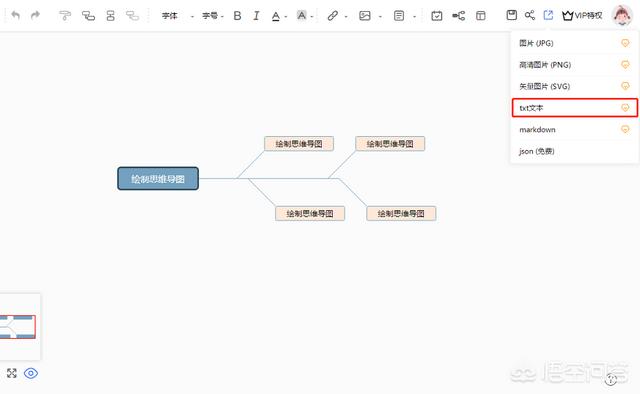This screenshot has height=394, width=640.
Task: Select the upper-left child topic node
Action: (x=299, y=144)
